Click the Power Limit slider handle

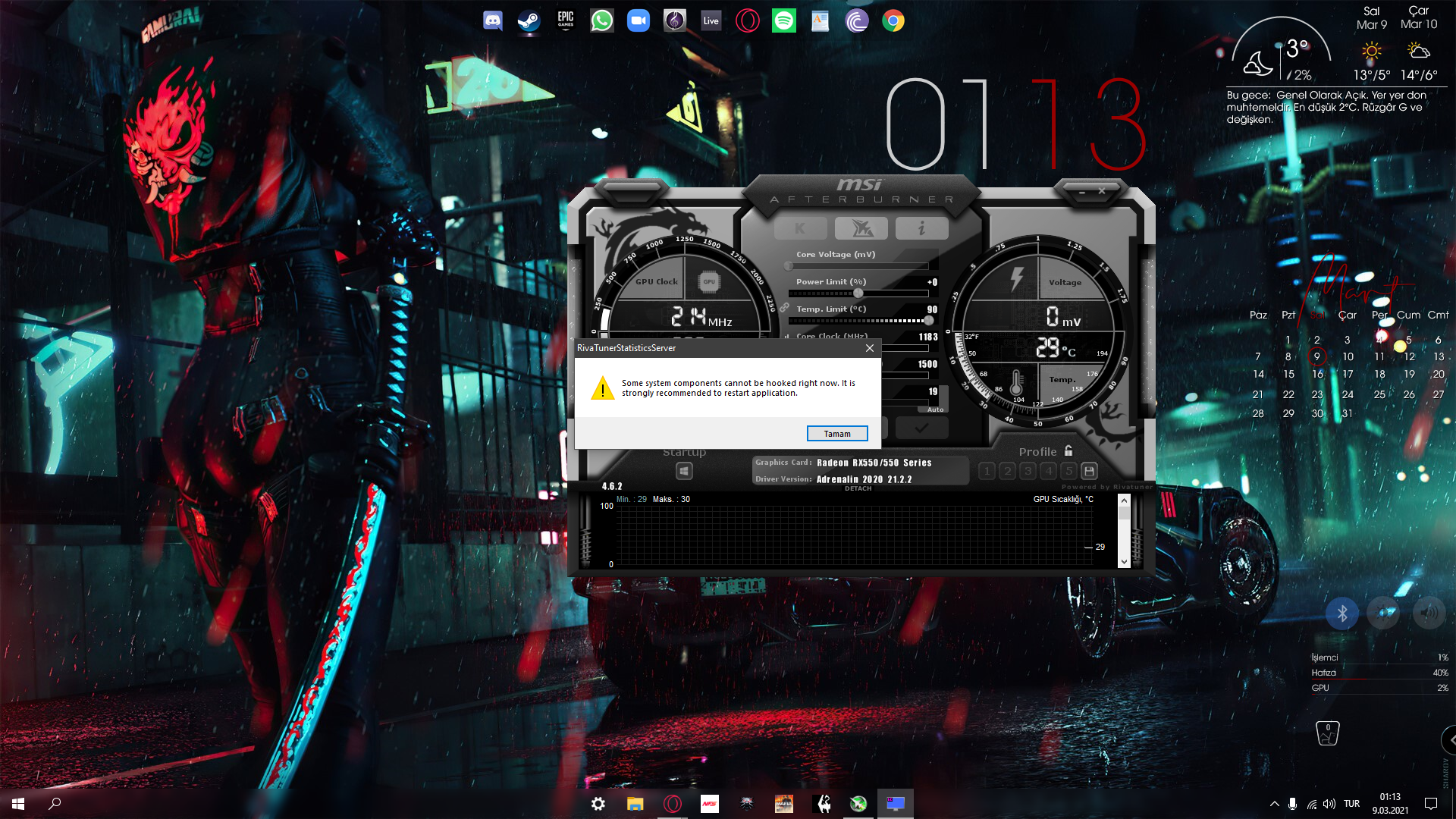click(x=858, y=293)
